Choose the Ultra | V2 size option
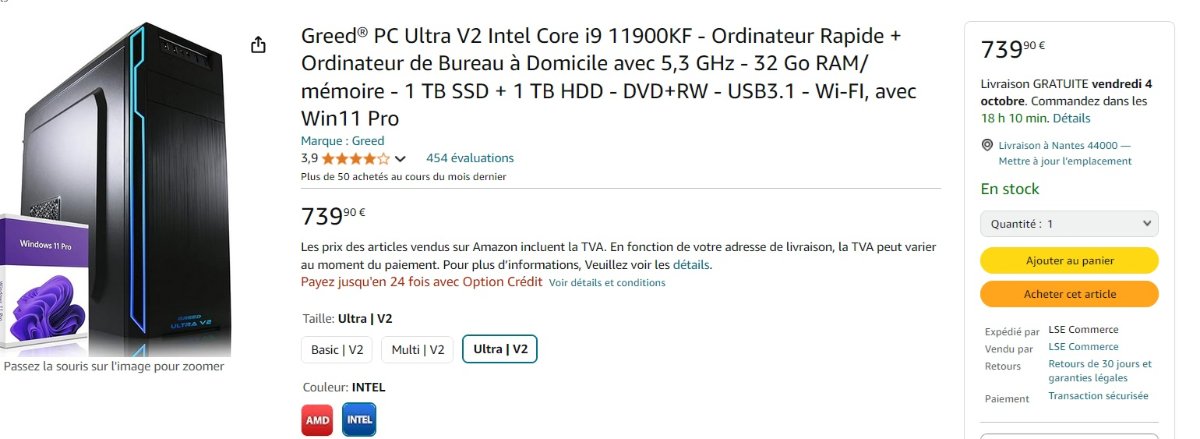The height and width of the screenshot is (439, 1200). 500,349
